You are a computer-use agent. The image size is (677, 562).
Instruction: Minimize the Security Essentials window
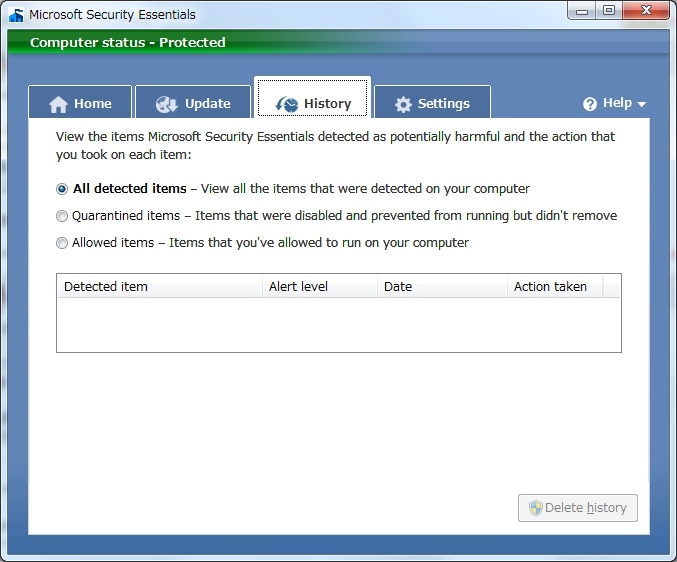582,11
